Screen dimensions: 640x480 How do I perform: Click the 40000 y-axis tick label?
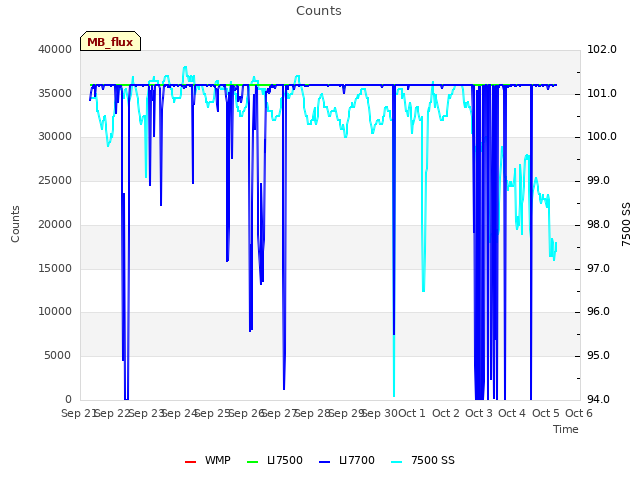click(x=55, y=49)
